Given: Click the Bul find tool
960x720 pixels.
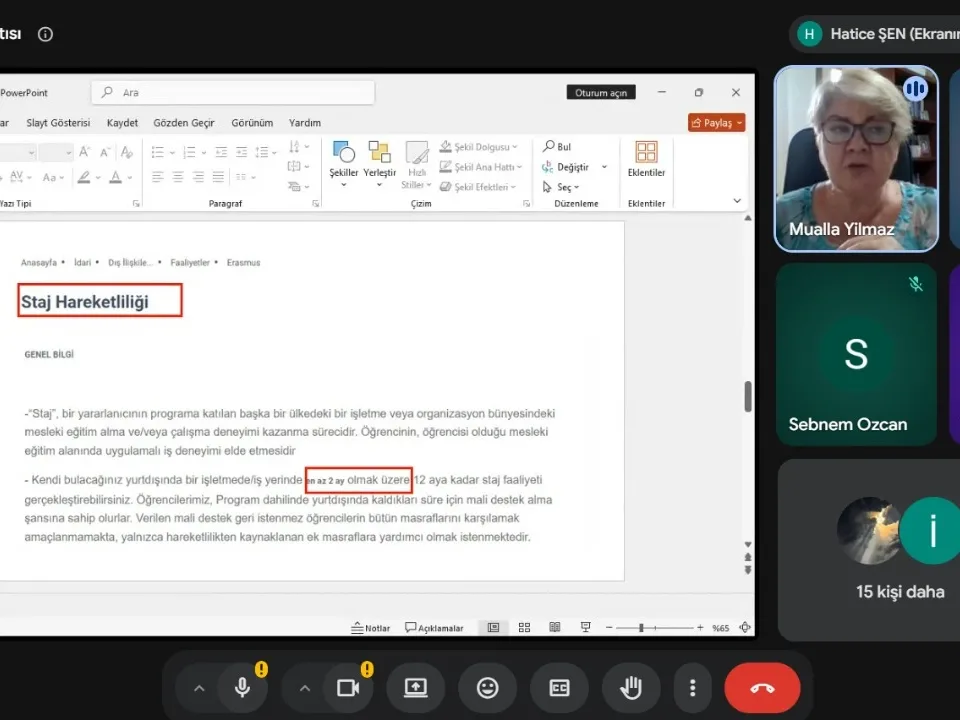Looking at the screenshot, I should tap(557, 146).
